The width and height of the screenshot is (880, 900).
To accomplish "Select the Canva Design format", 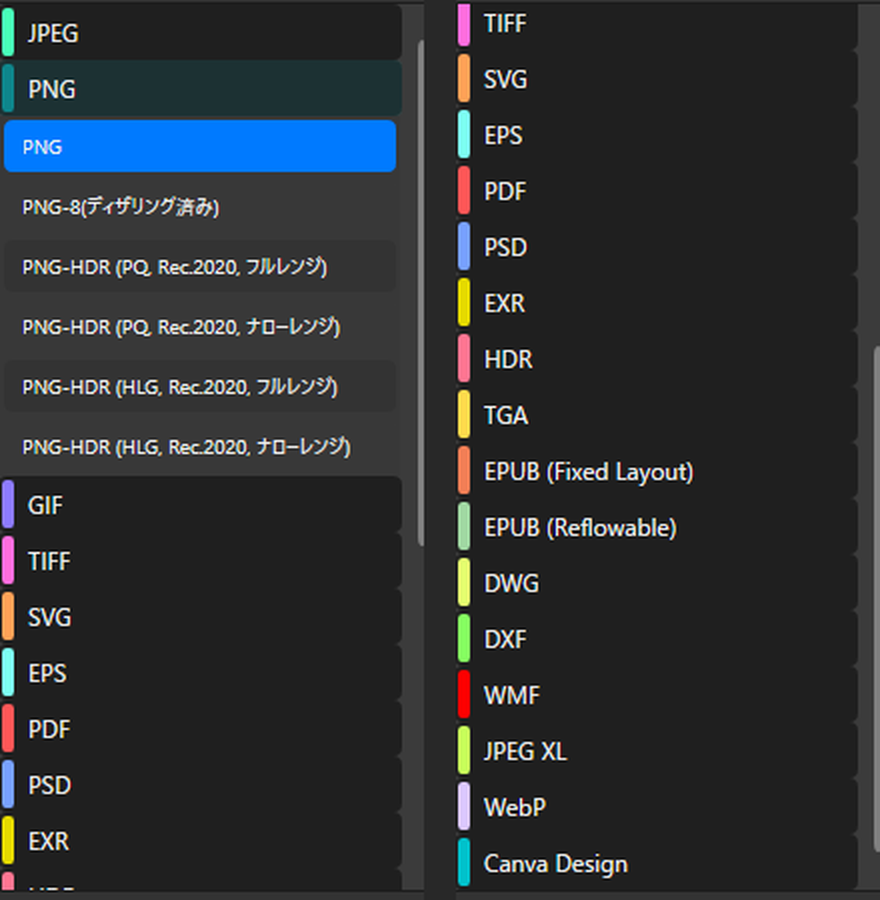I will click(657, 862).
